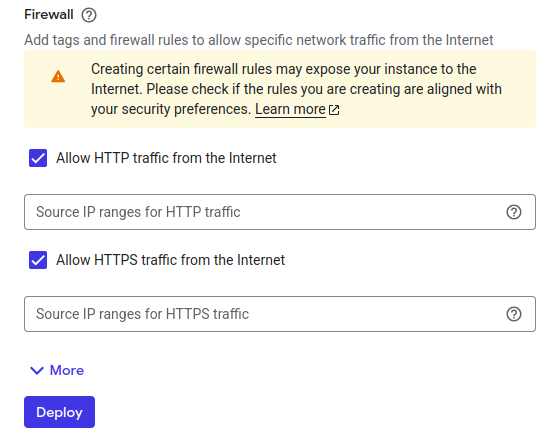Screen dimensions: 557x439
Task: Toggle via 'Allow HTTPS traffic from the Internet' label
Action: coord(170,260)
